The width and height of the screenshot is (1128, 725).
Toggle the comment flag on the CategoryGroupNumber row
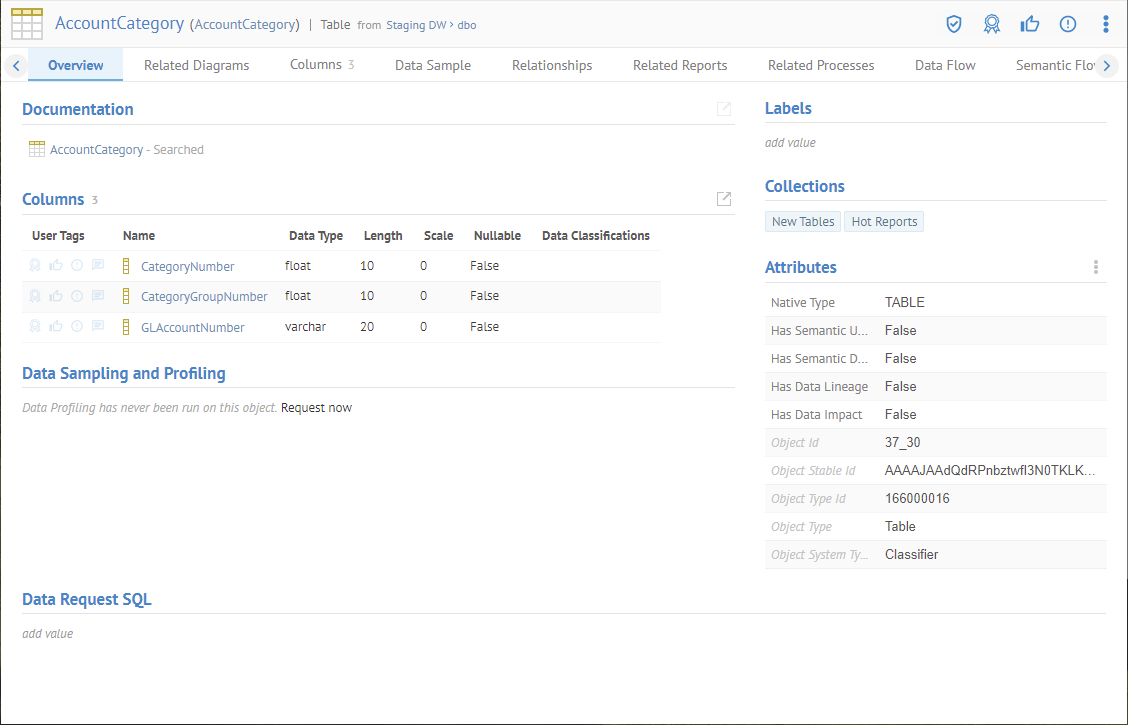pos(97,295)
